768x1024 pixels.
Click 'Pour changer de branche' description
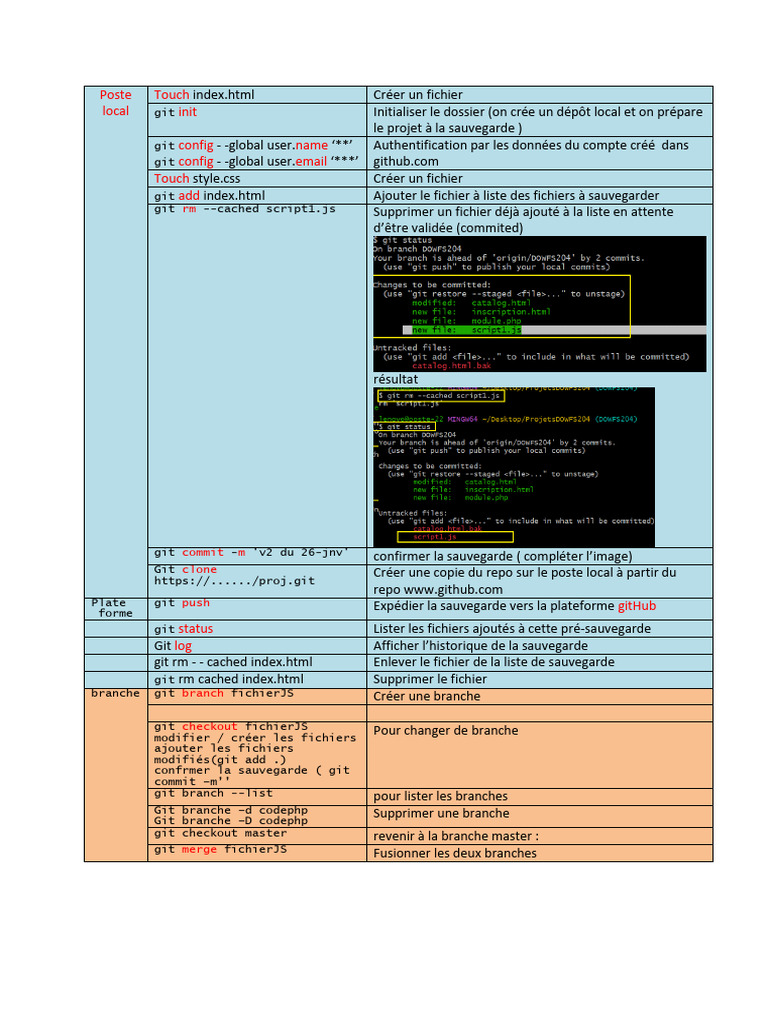coord(445,731)
